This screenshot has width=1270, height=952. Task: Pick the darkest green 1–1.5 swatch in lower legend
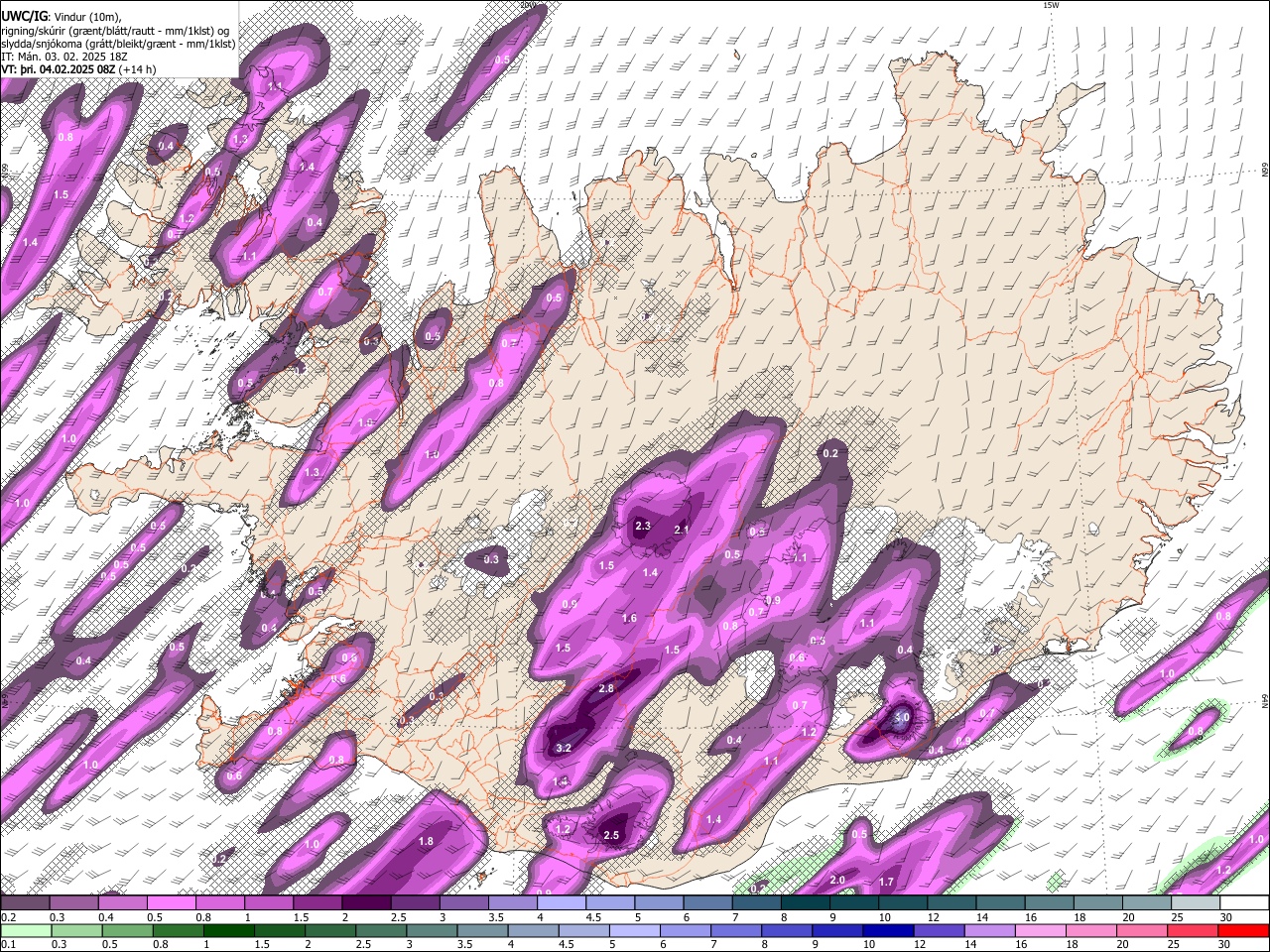pos(228,931)
